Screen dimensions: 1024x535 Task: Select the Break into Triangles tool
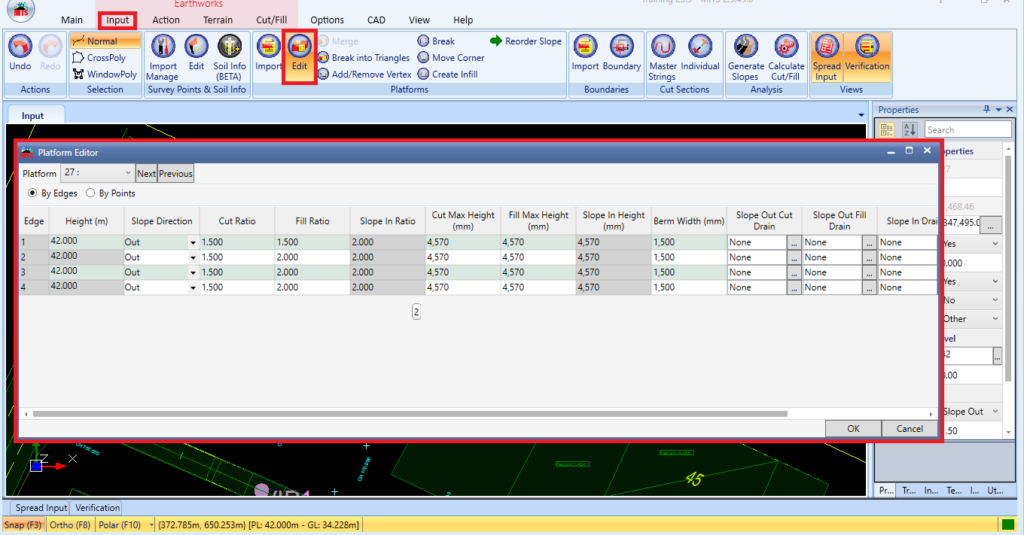pos(364,57)
